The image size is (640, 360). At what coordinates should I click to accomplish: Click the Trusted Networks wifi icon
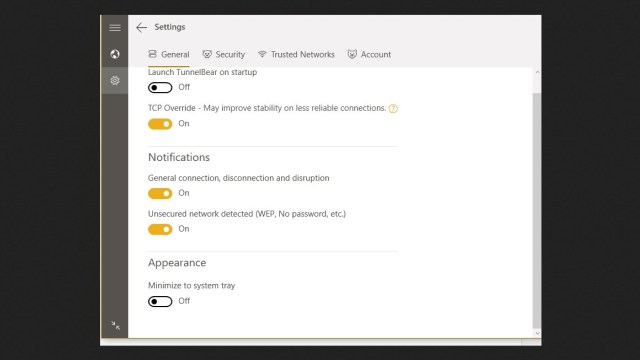262,54
